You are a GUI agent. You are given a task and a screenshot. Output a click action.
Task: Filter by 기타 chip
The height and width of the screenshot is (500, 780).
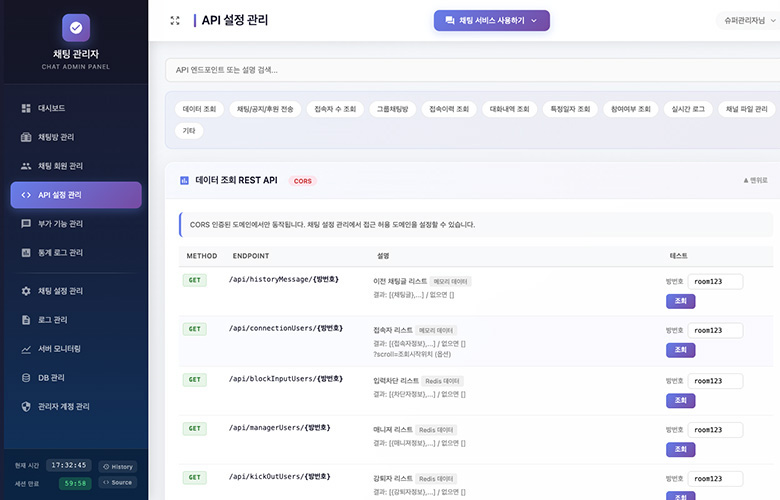[x=189, y=130]
